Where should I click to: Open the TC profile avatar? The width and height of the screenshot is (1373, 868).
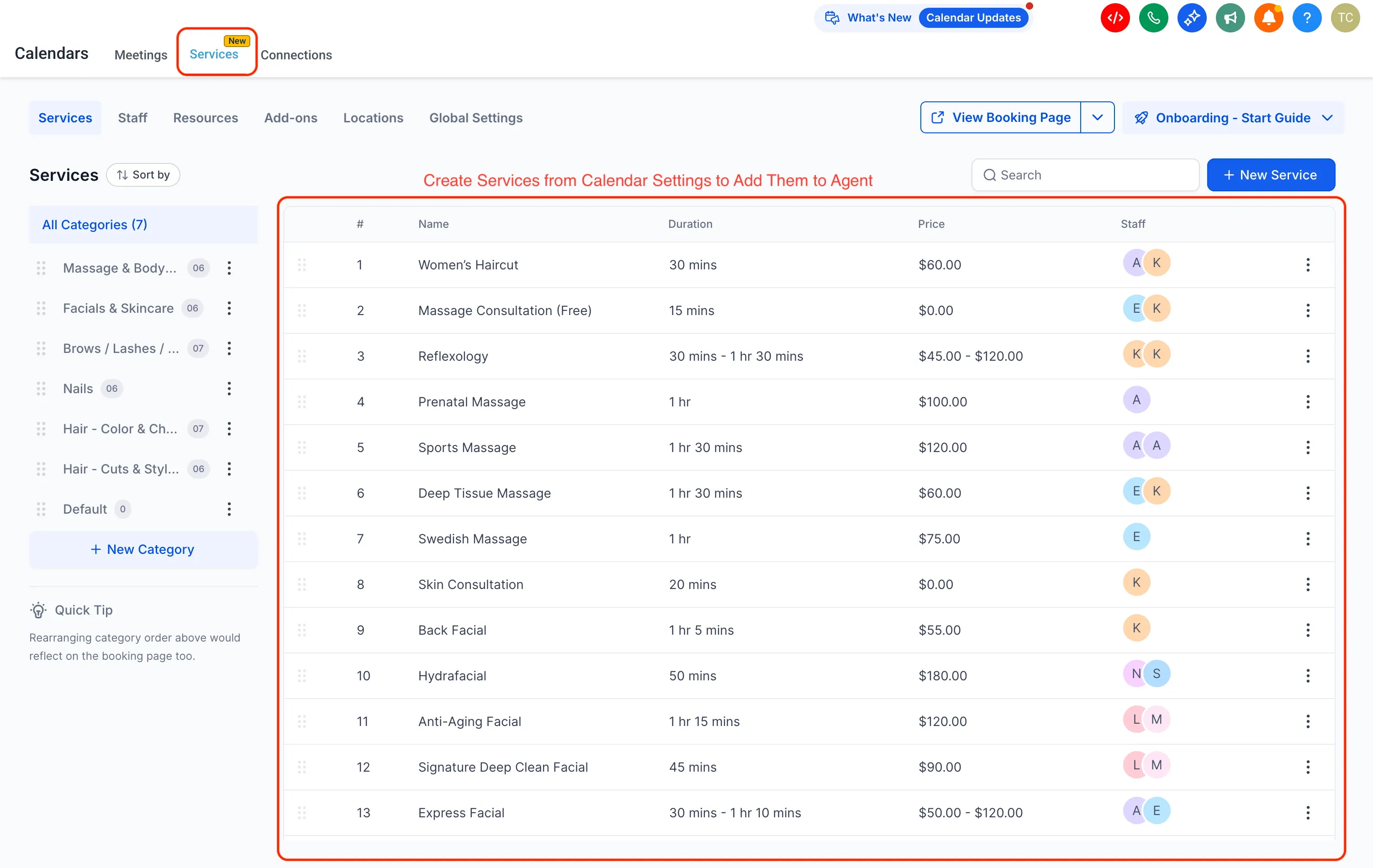coord(1345,18)
